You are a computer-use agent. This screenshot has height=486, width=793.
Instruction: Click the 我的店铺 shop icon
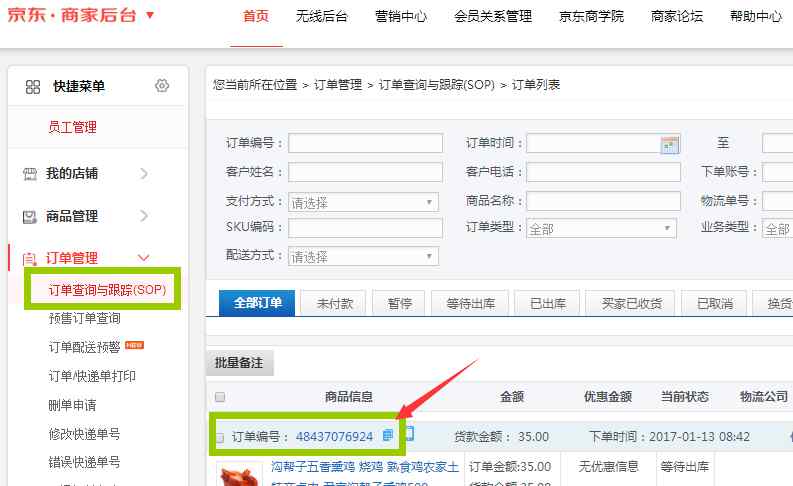[31, 174]
